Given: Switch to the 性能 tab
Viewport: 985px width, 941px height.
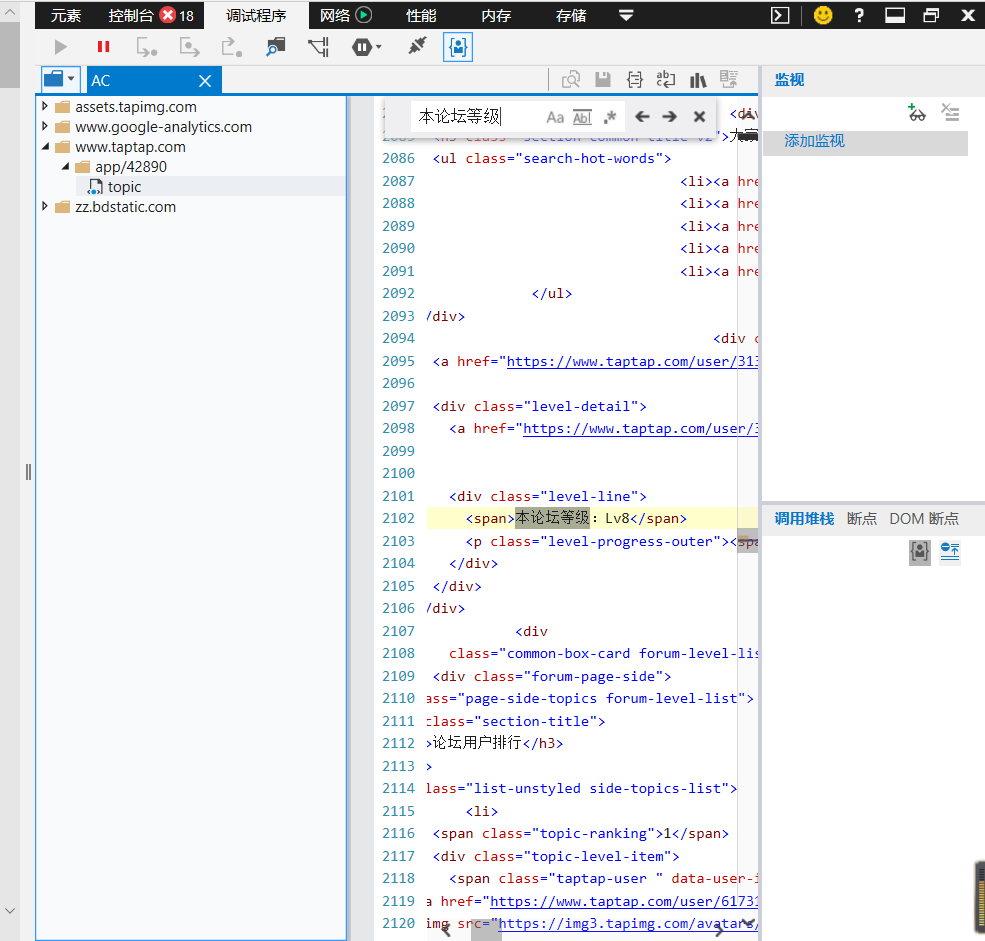Looking at the screenshot, I should click(x=421, y=16).
